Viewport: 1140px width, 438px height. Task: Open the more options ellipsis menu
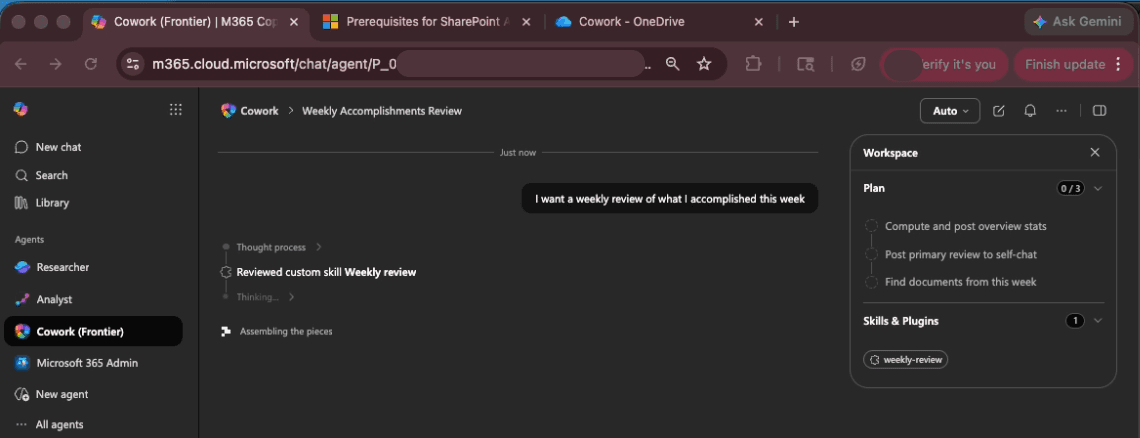pos(1061,111)
